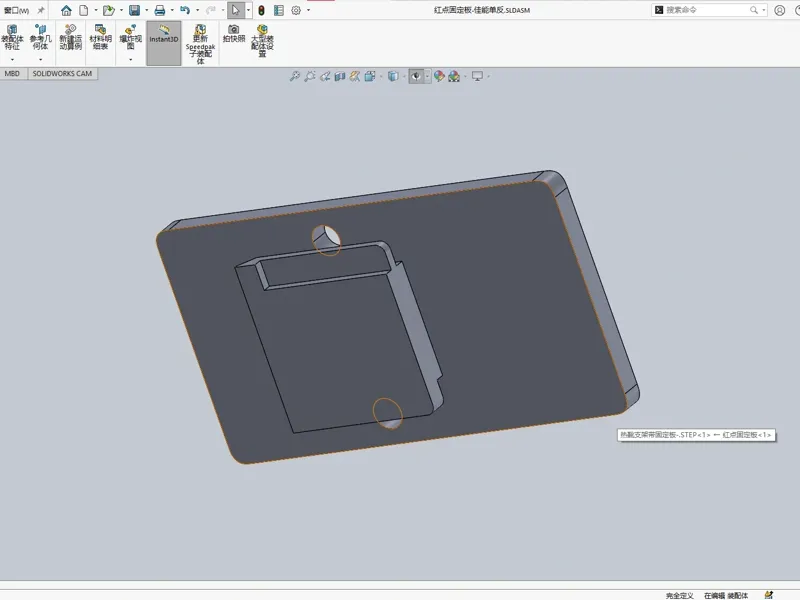This screenshot has width=800, height=600.
Task: Click the search commands input field
Action: 707,10
